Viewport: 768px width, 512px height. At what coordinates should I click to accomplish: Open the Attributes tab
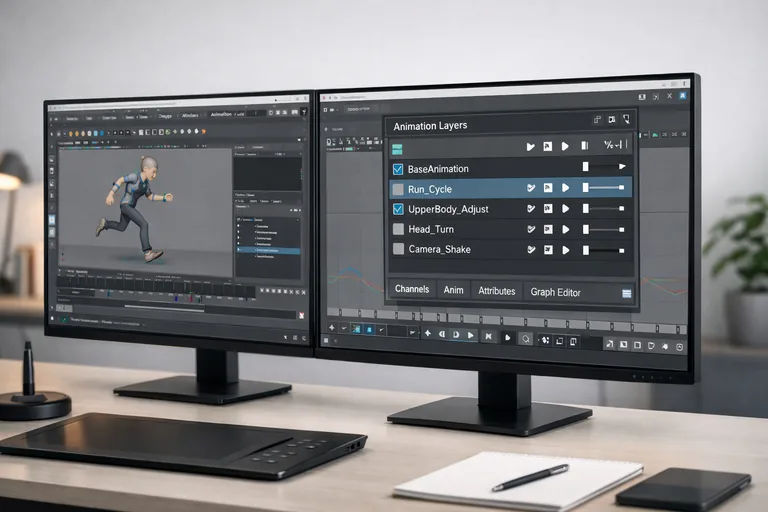[496, 291]
